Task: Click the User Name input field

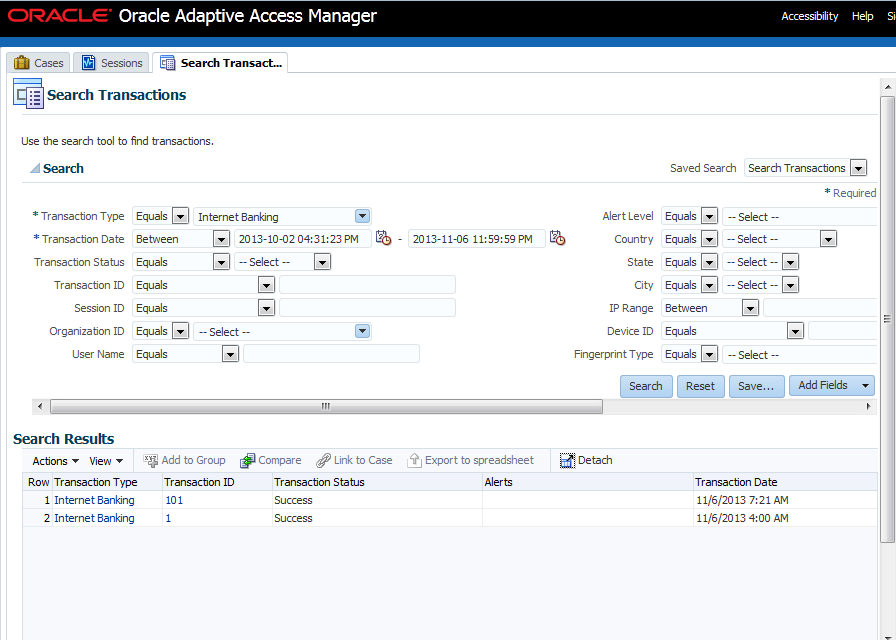Action: click(331, 354)
